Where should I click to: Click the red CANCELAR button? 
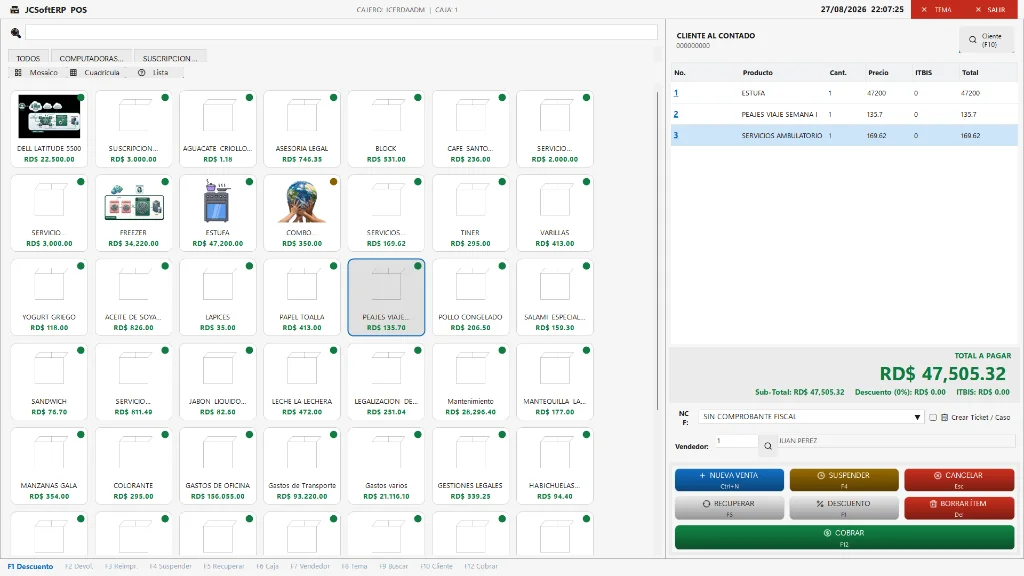[959, 480]
